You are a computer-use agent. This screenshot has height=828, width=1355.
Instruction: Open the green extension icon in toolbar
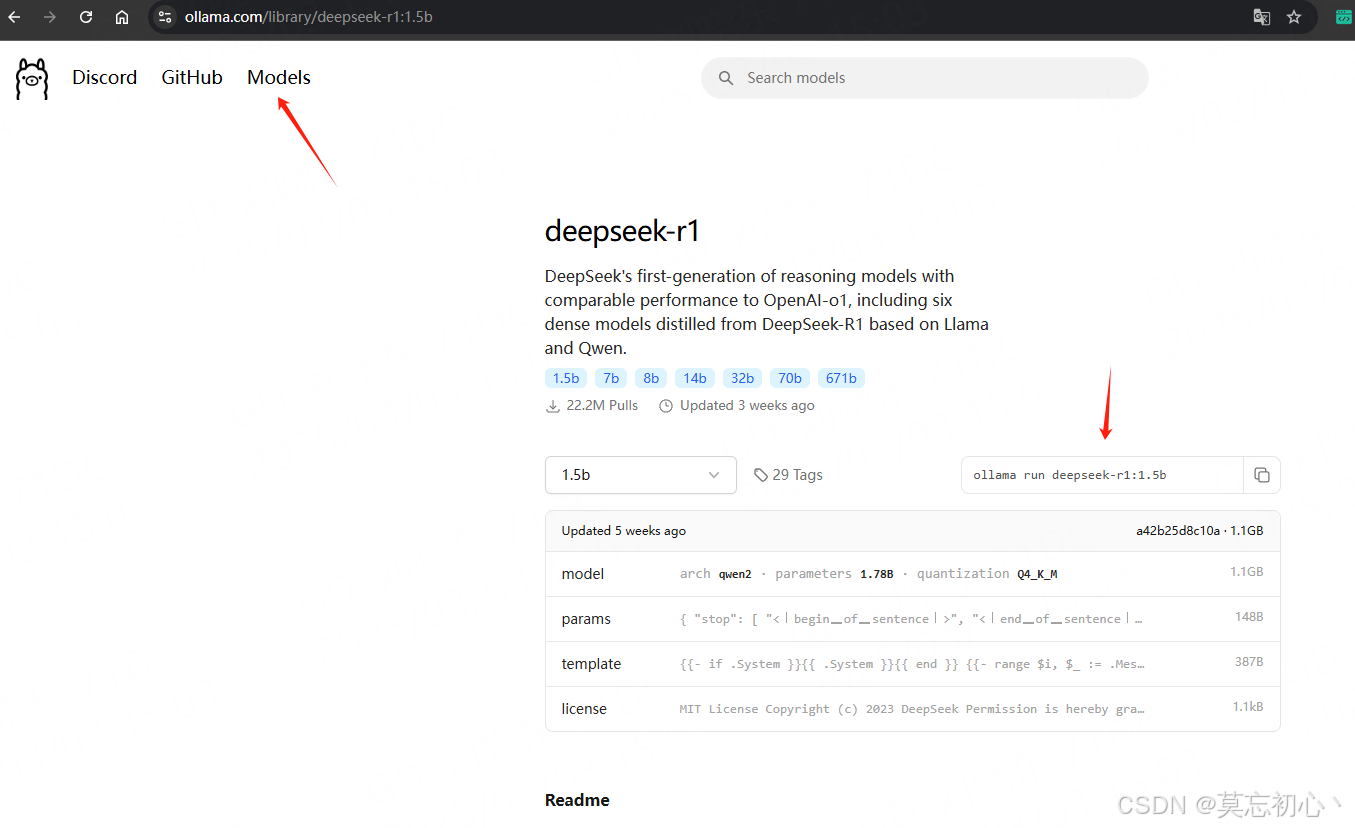tap(1344, 17)
